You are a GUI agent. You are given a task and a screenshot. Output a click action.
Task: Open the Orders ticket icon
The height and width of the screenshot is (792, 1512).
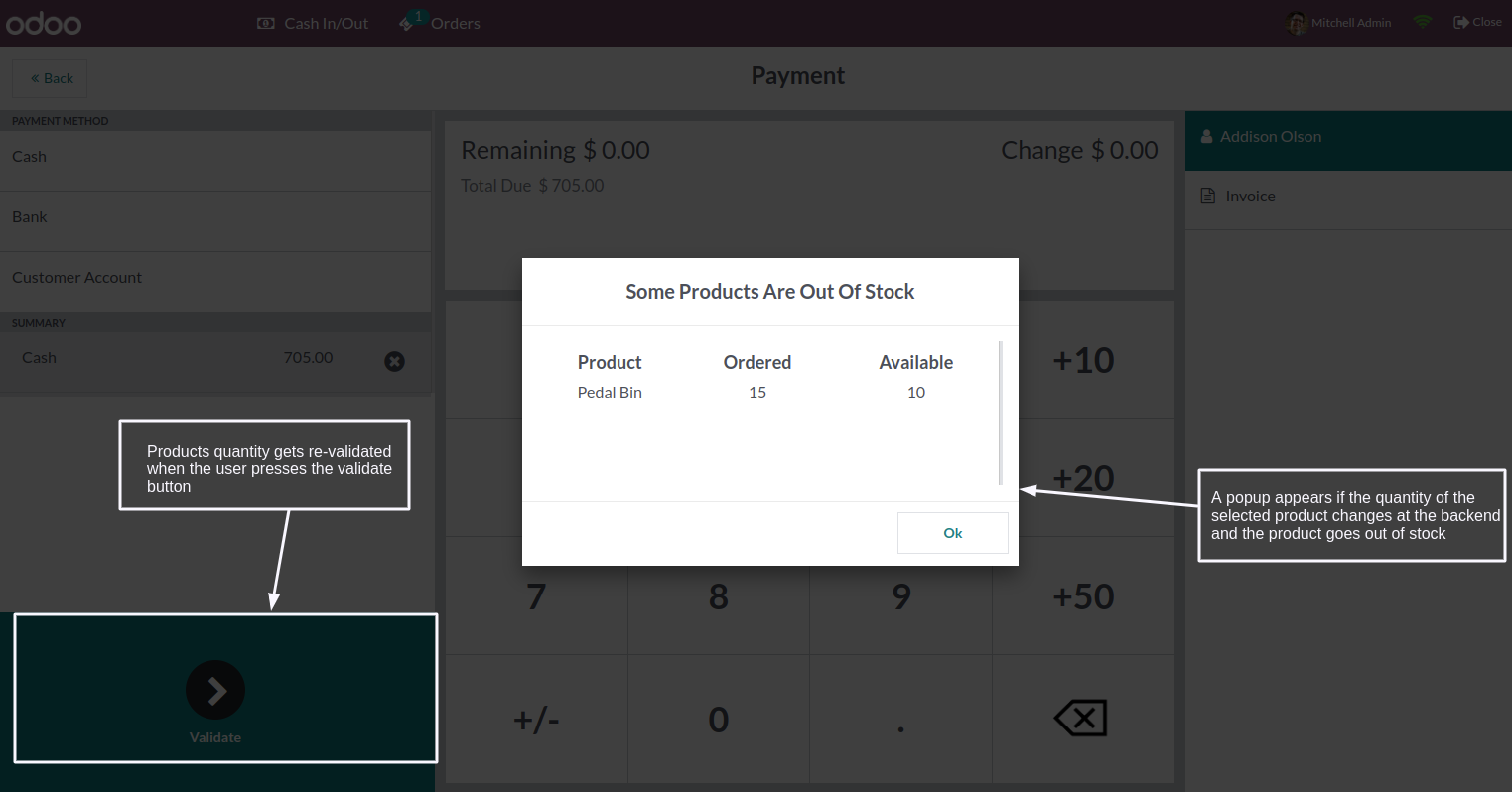(x=408, y=22)
